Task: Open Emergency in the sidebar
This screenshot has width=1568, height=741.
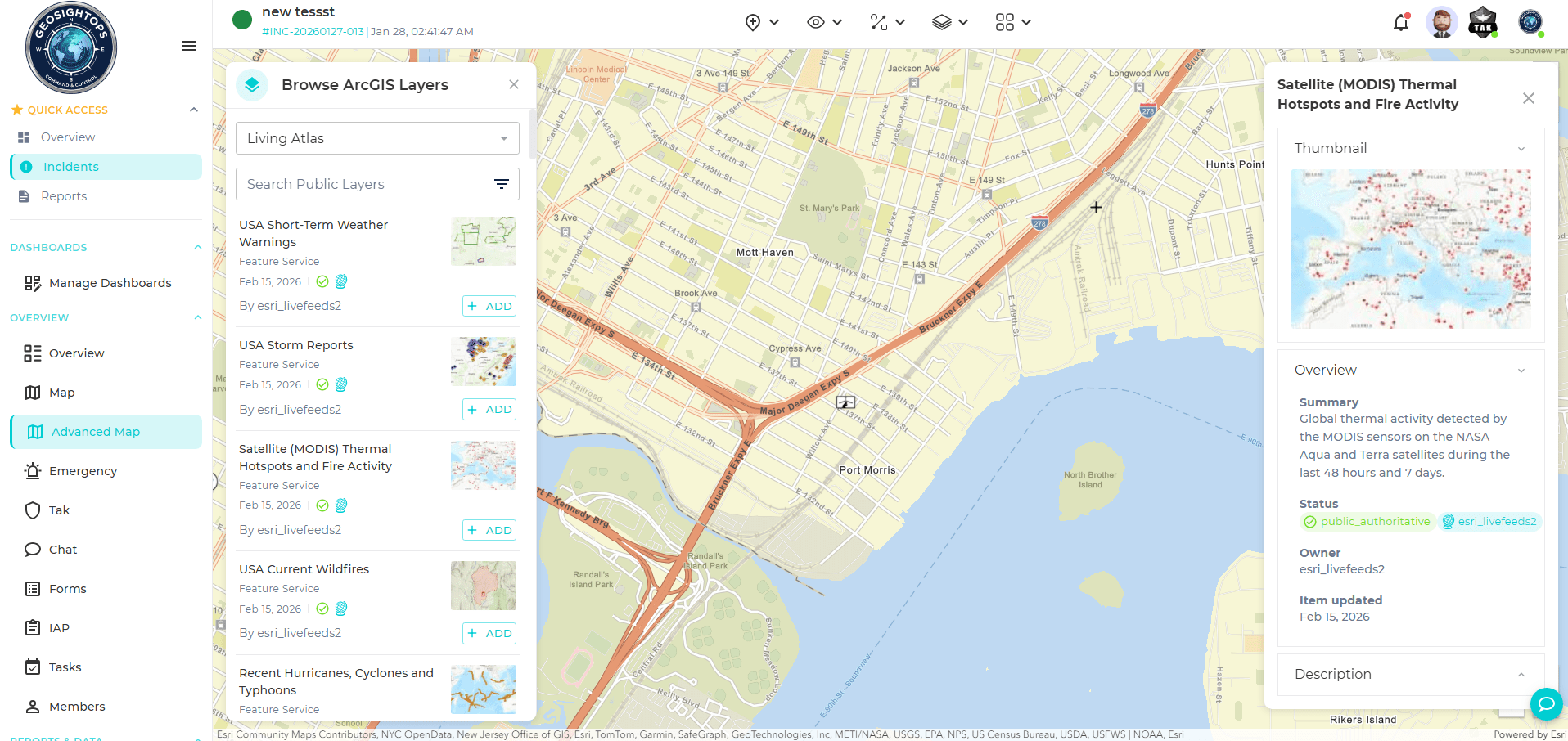Action: (83, 471)
